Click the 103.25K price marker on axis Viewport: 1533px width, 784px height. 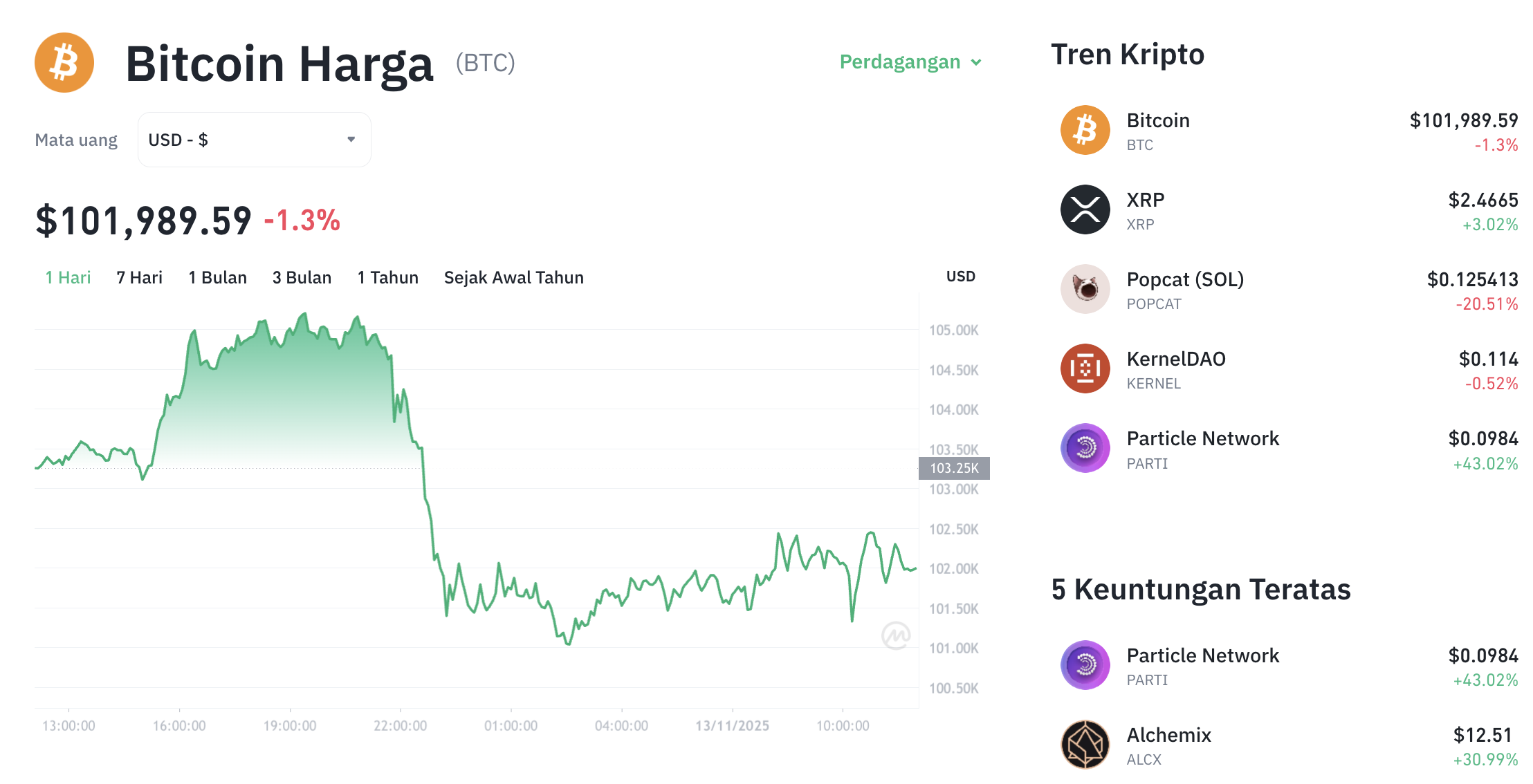pyautogui.click(x=955, y=467)
